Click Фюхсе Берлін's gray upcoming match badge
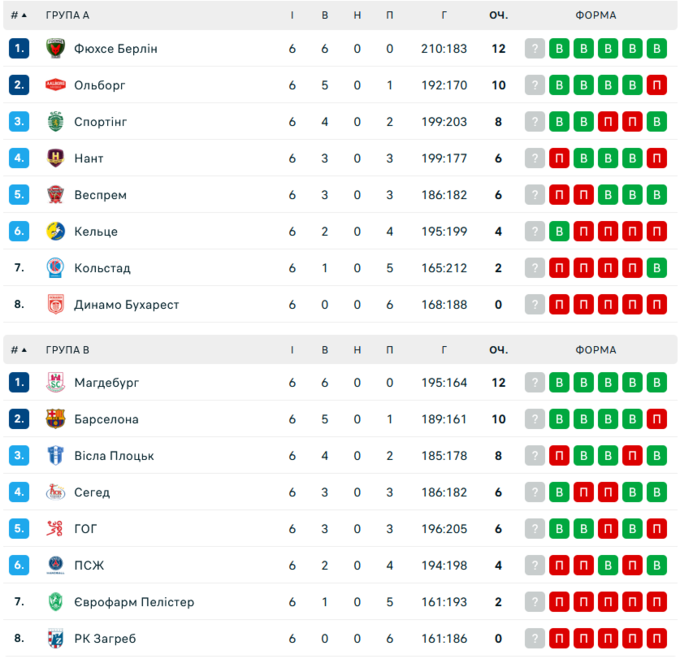The width and height of the screenshot is (680, 659). click(535, 49)
